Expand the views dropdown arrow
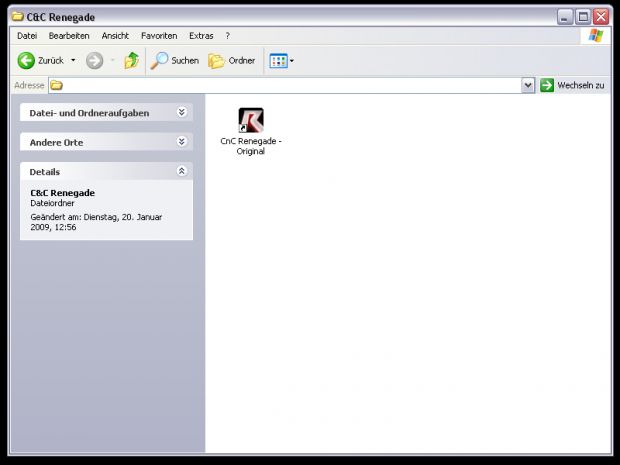This screenshot has width=620, height=465. tap(292, 61)
